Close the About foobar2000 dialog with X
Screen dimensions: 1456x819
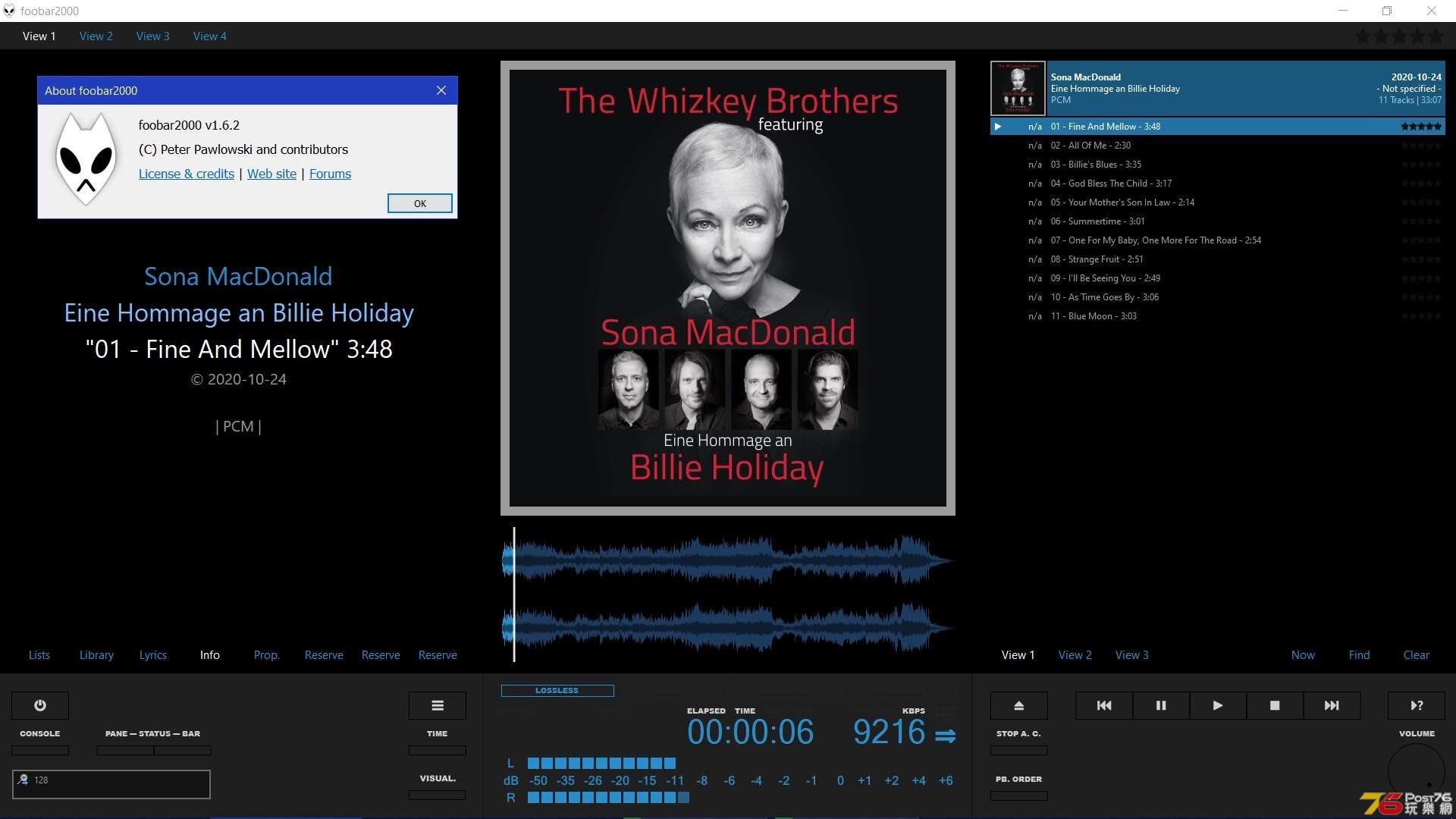[441, 90]
